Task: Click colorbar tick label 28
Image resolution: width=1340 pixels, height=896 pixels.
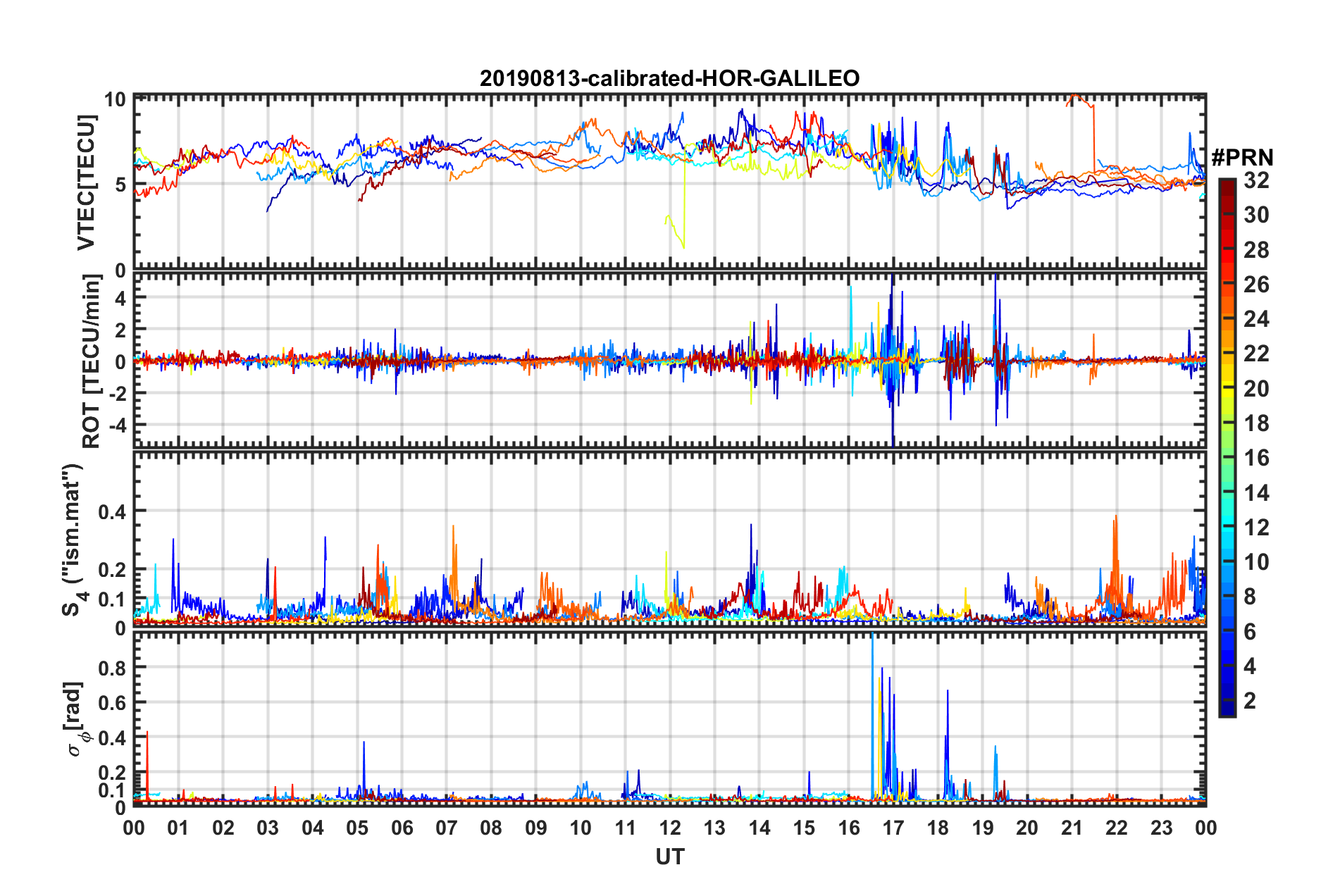Action: pyautogui.click(x=1256, y=250)
